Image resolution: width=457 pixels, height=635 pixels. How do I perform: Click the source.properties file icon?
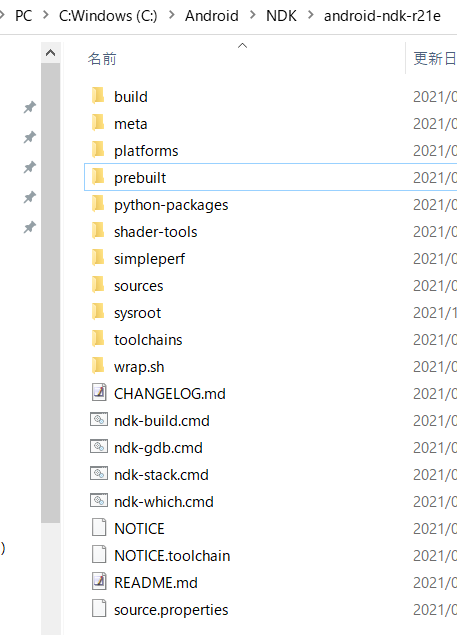[x=99, y=609]
